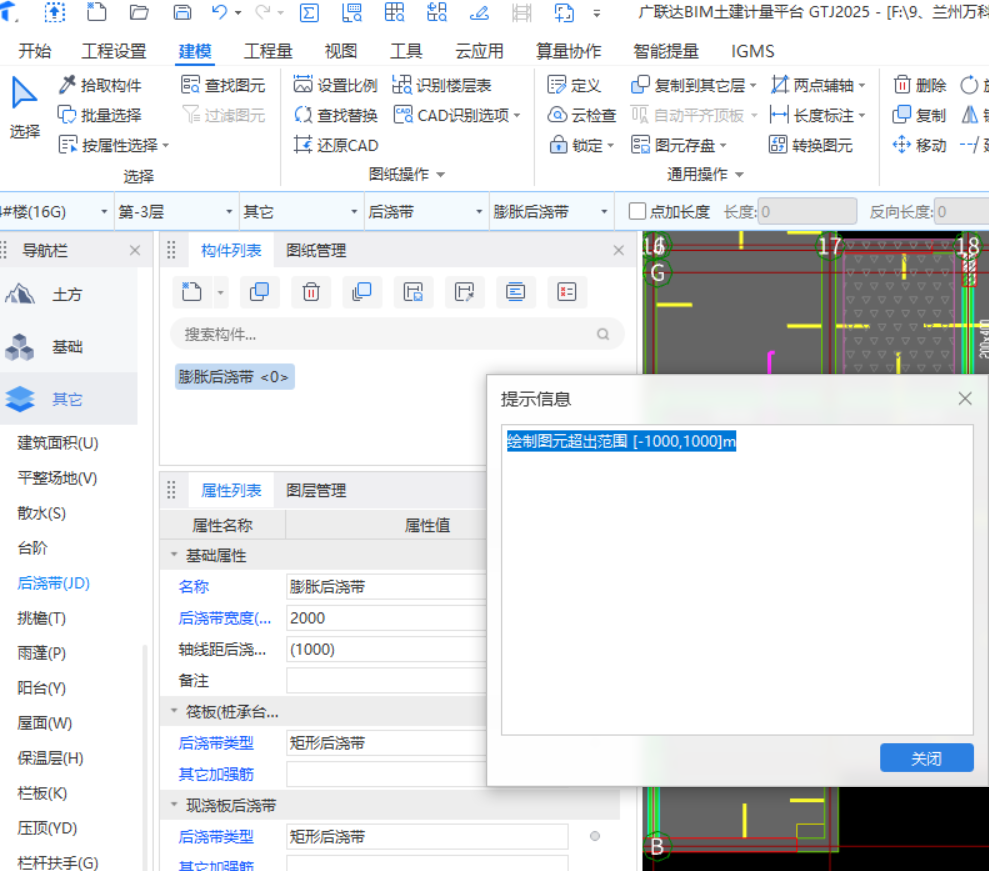Click the 名称 value field 膨胀后浇带
989x871 pixels.
coord(386,587)
